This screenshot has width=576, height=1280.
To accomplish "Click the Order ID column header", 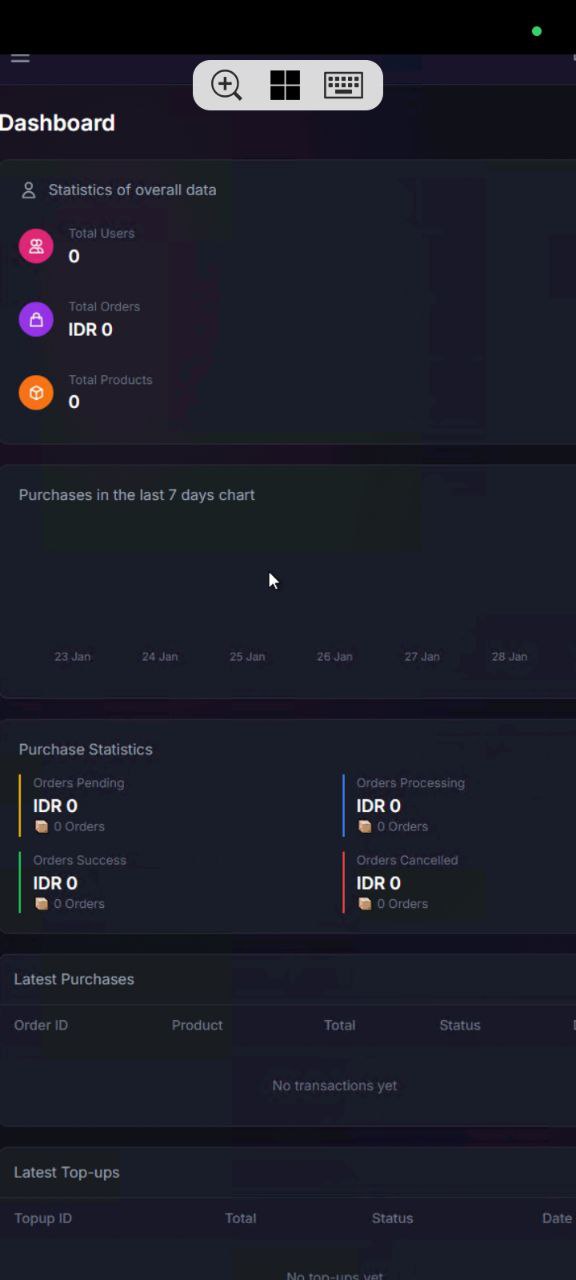I will coord(41,1025).
